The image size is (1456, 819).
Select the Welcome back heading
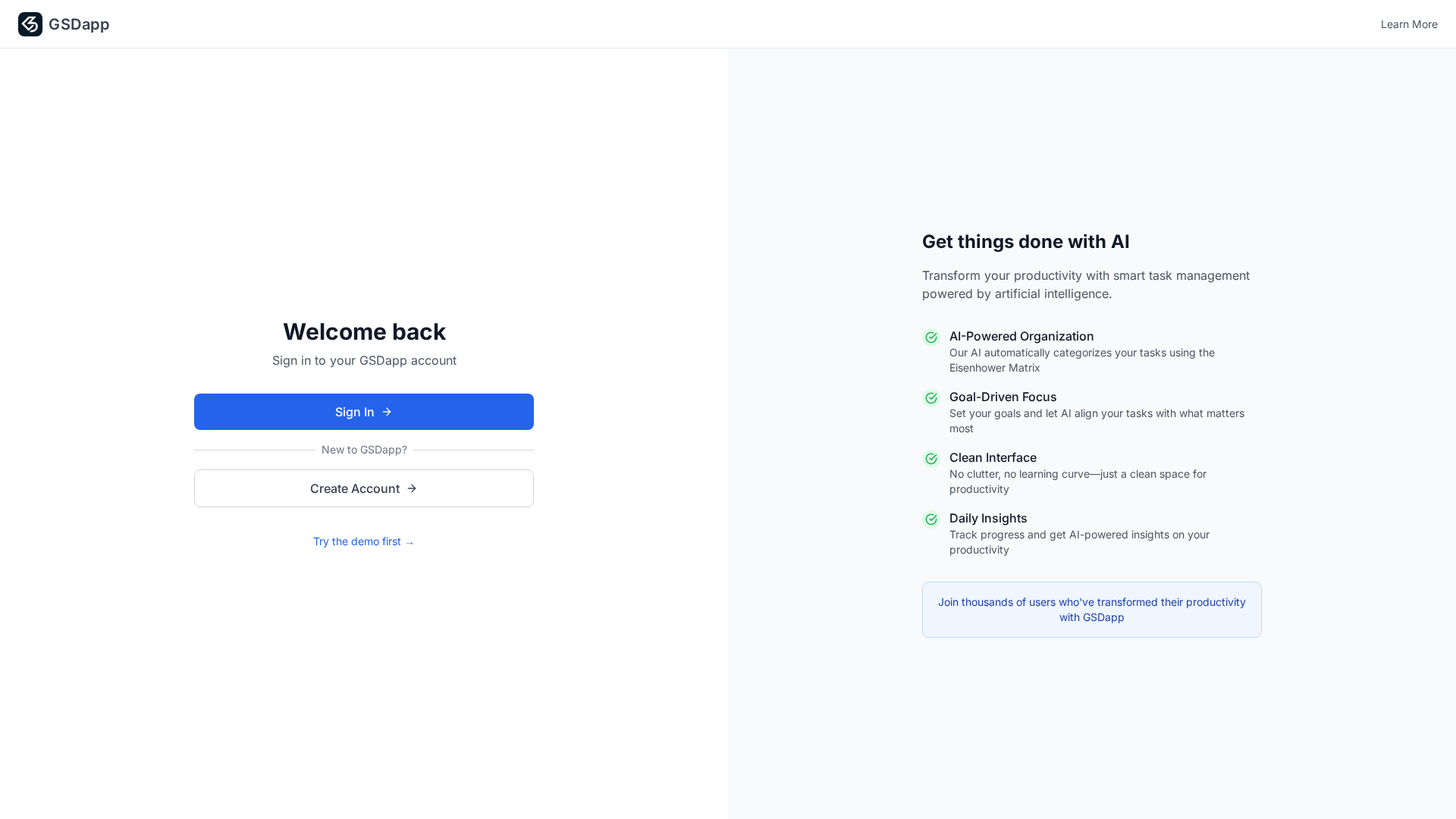click(363, 331)
